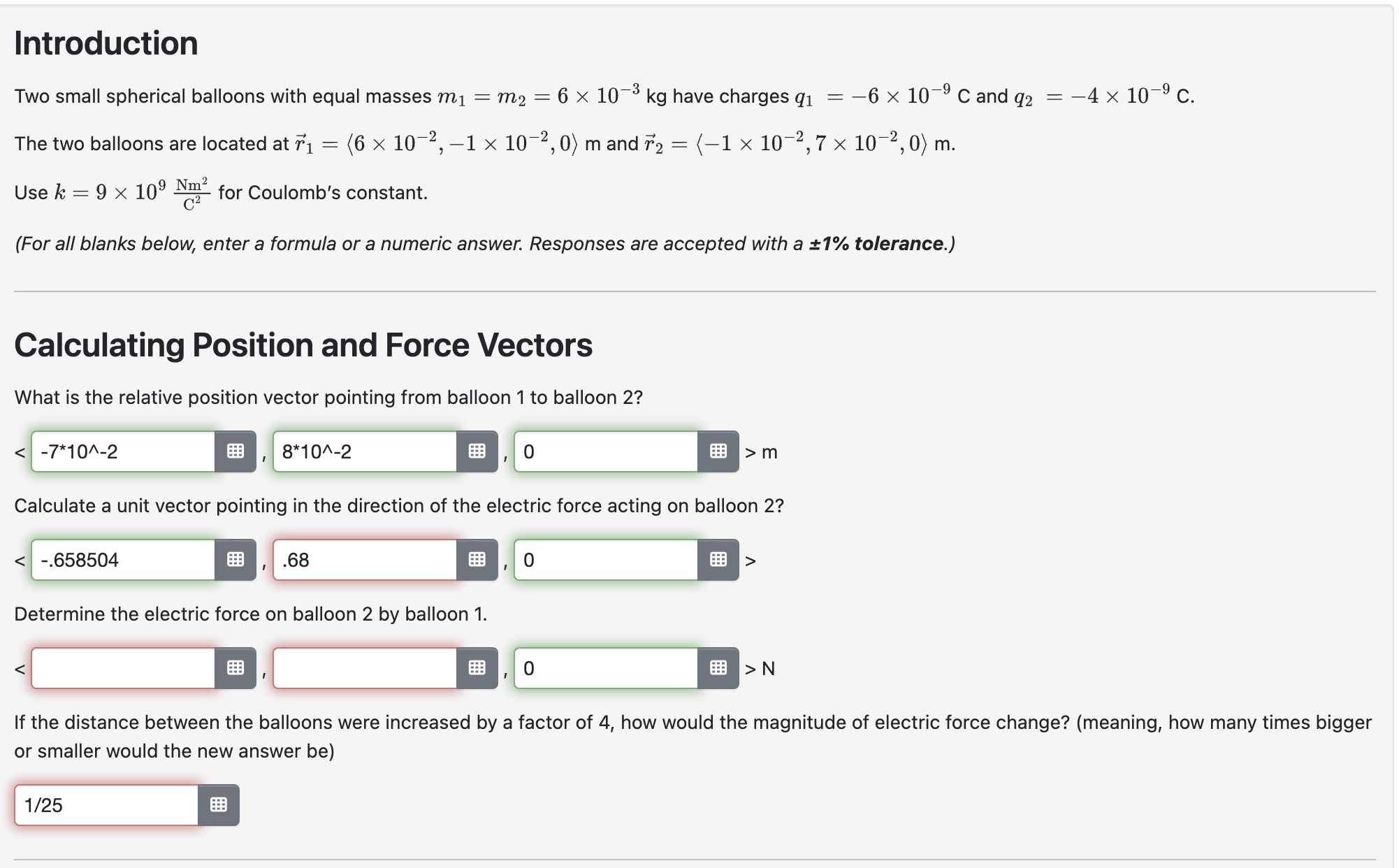Open the calculator pad for force y-component
The width and height of the screenshot is (1399, 868).
[477, 668]
